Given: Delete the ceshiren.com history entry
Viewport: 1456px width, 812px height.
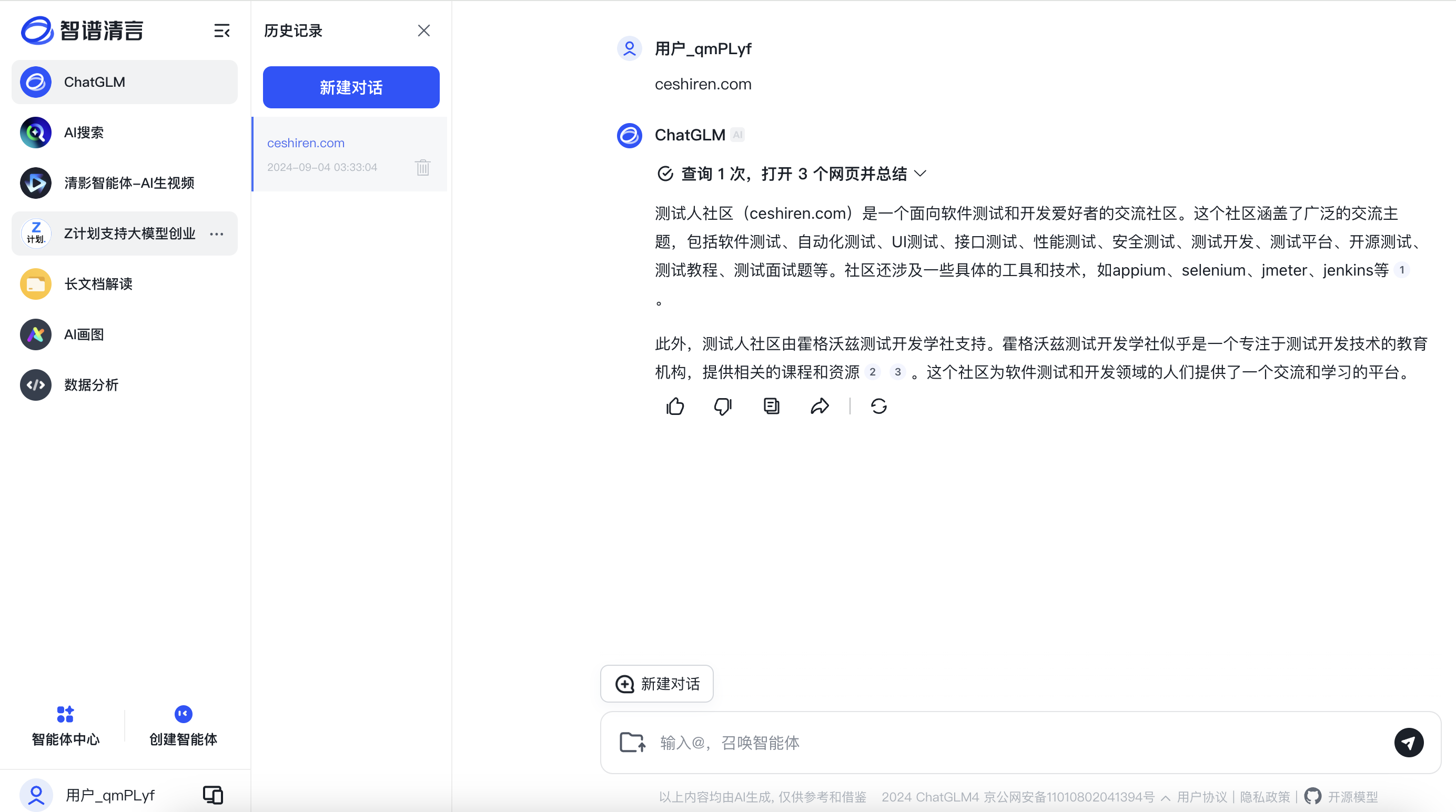Looking at the screenshot, I should pos(423,167).
